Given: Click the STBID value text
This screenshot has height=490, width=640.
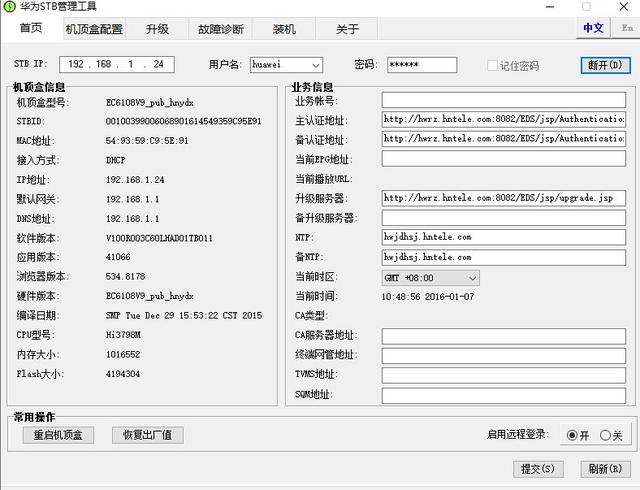Looking at the screenshot, I should coord(183,121).
